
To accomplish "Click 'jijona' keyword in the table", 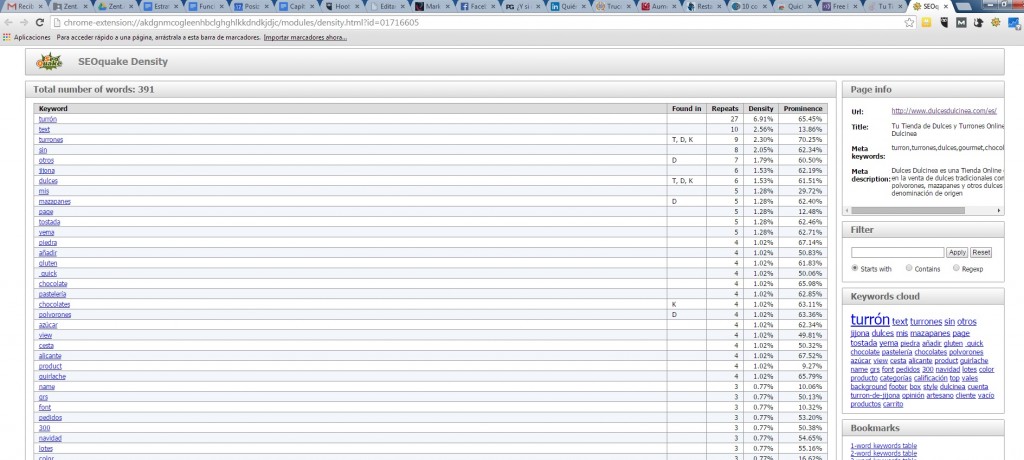I will (x=46, y=171).
